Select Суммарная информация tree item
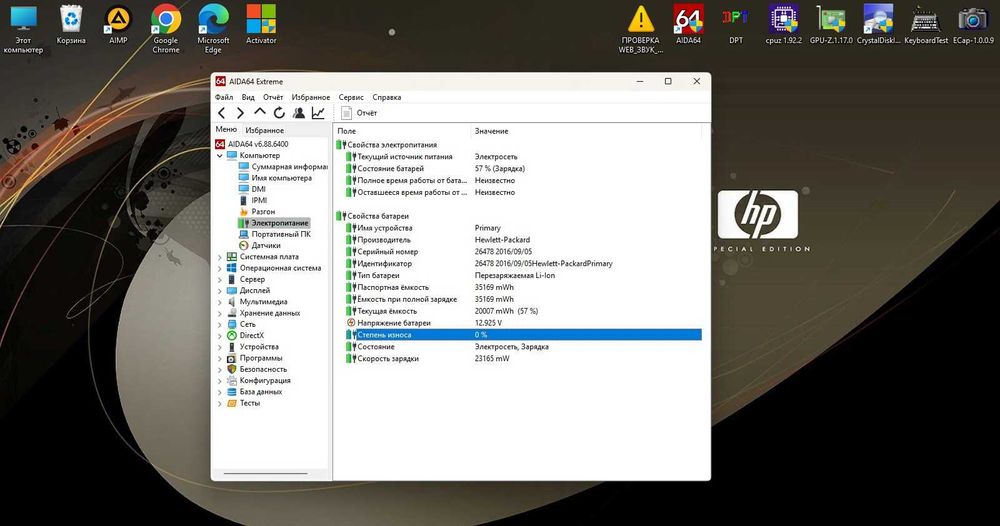 pos(289,167)
